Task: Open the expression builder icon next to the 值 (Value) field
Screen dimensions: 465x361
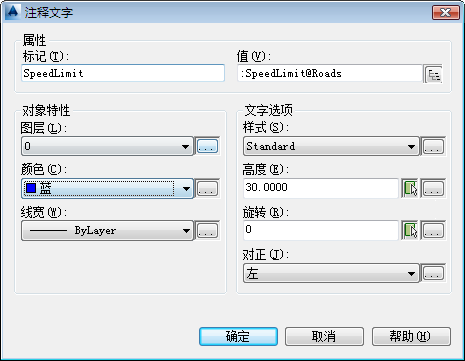Action: pyautogui.click(x=433, y=74)
